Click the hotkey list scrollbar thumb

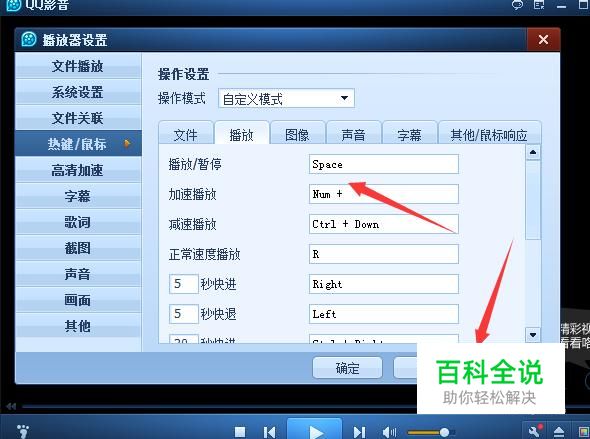533,199
